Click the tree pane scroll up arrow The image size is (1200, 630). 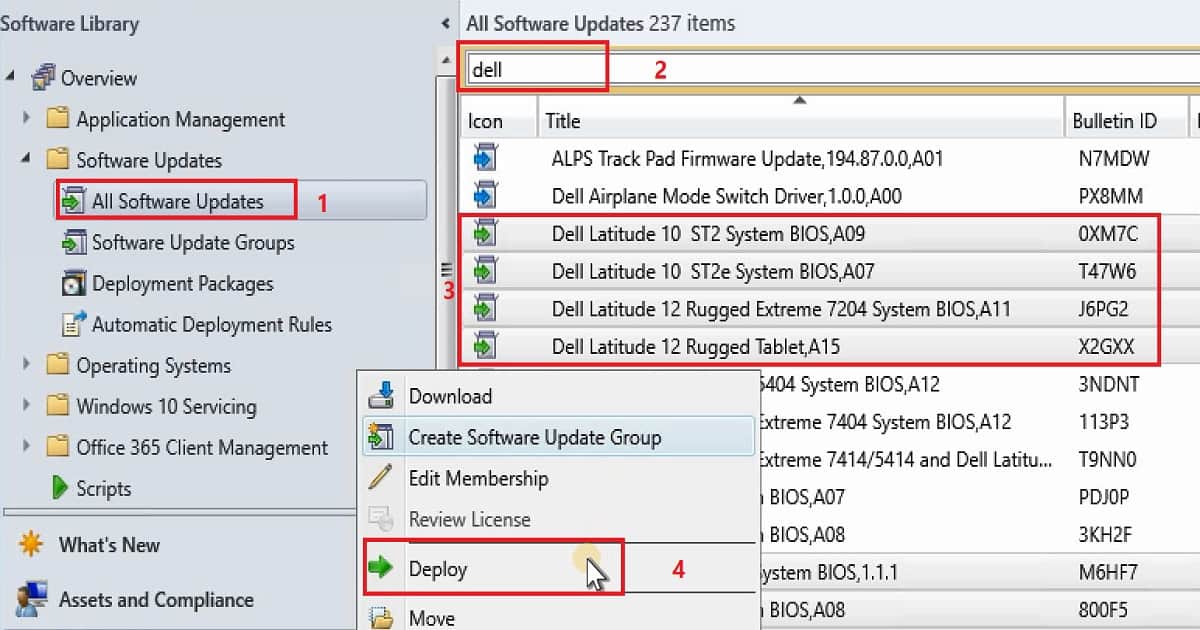click(445, 62)
